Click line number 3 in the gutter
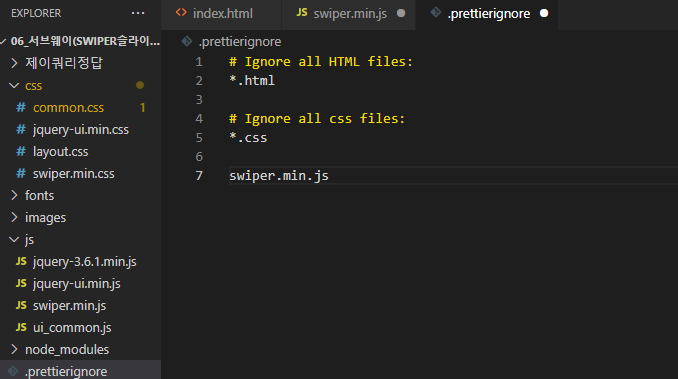 (198, 100)
